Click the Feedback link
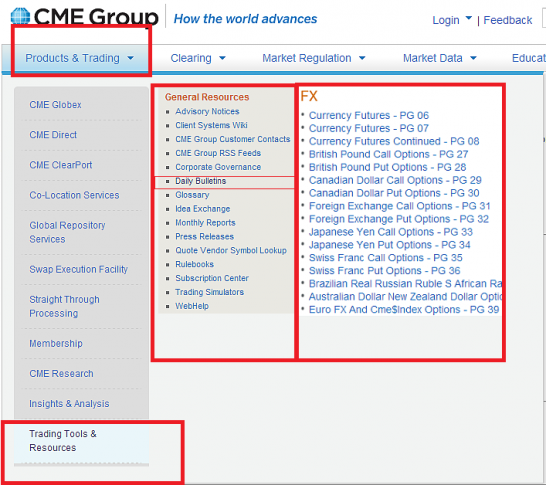The height and width of the screenshot is (485, 546). tap(508, 20)
